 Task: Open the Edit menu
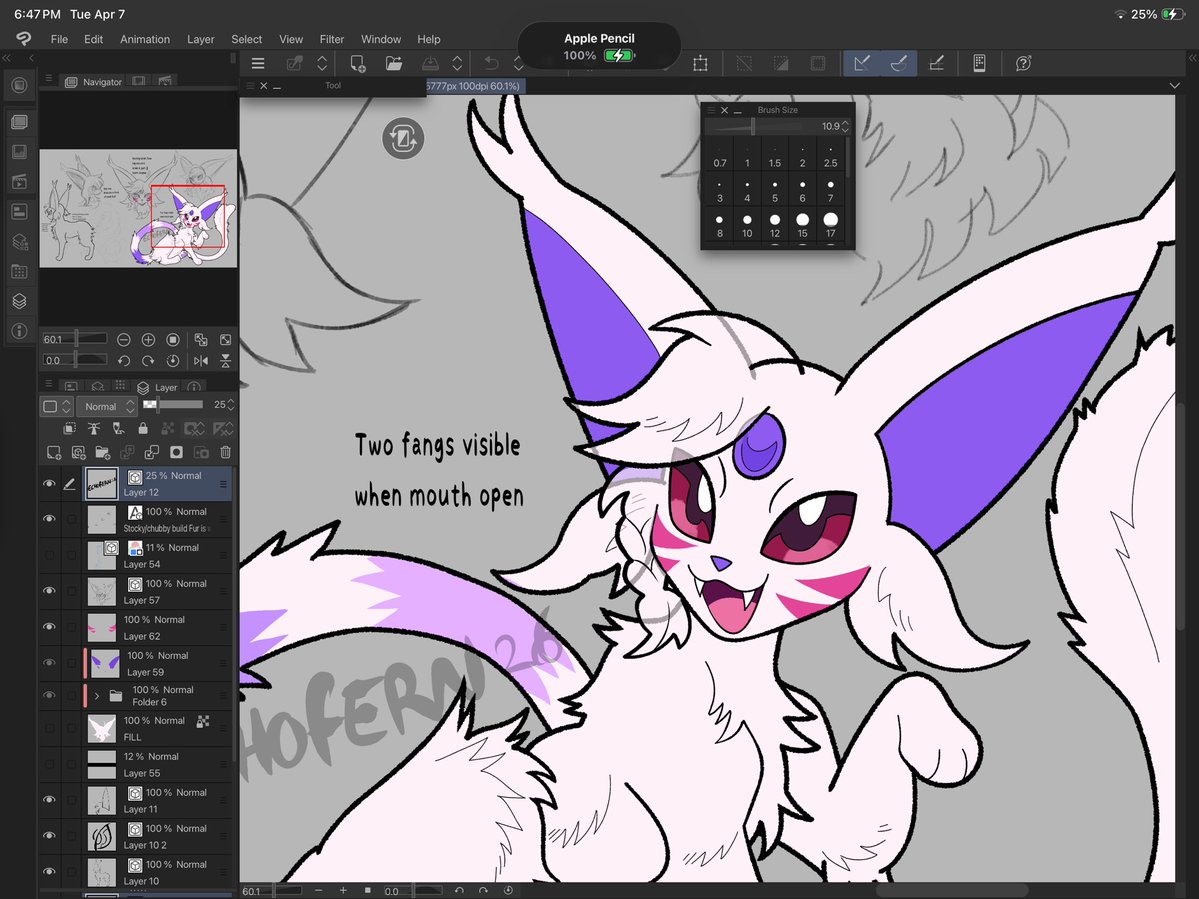pyautogui.click(x=93, y=39)
